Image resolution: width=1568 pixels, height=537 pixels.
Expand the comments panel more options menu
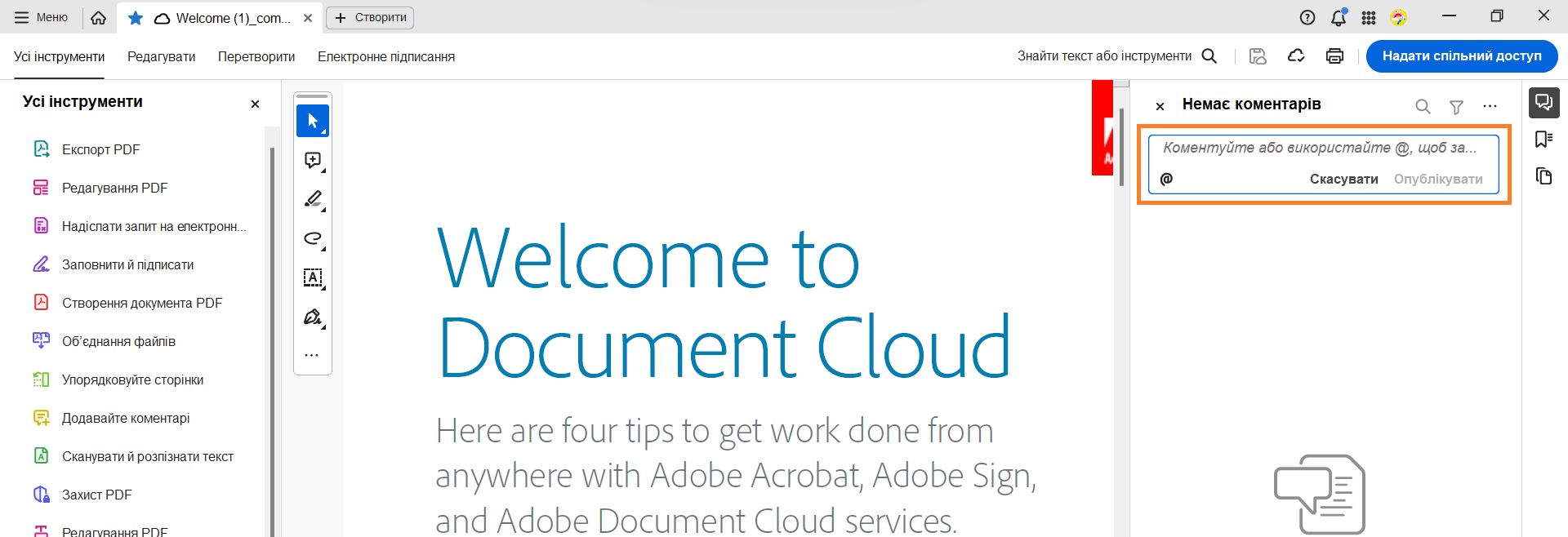tap(1490, 106)
